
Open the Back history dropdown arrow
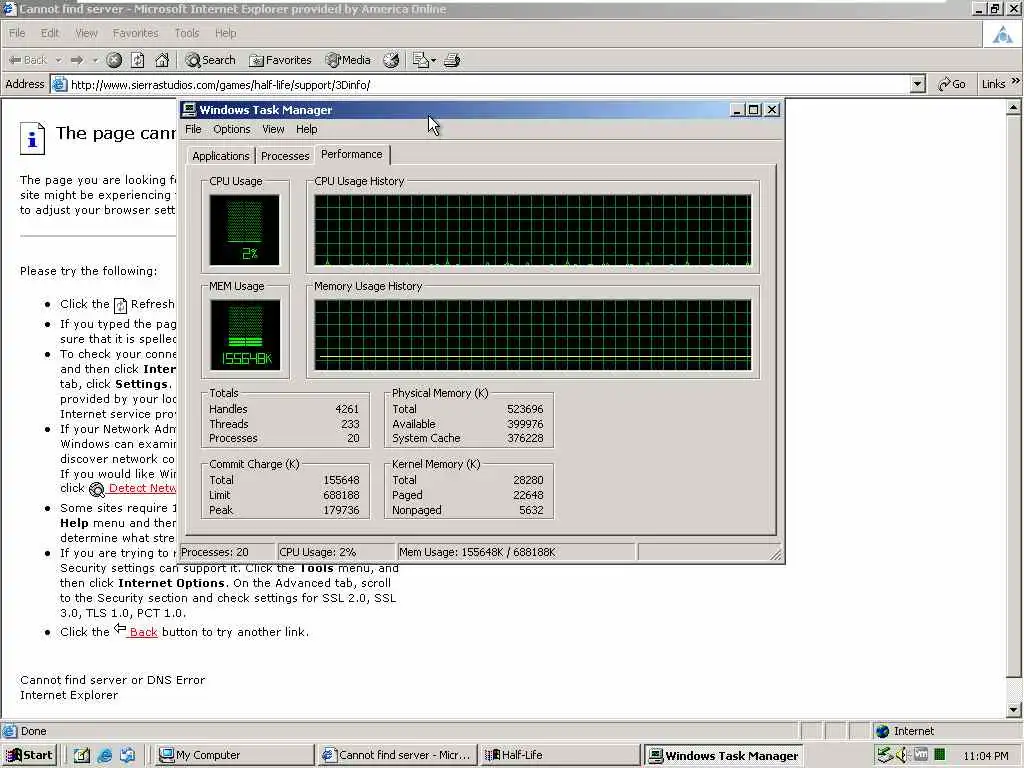pyautogui.click(x=58, y=60)
